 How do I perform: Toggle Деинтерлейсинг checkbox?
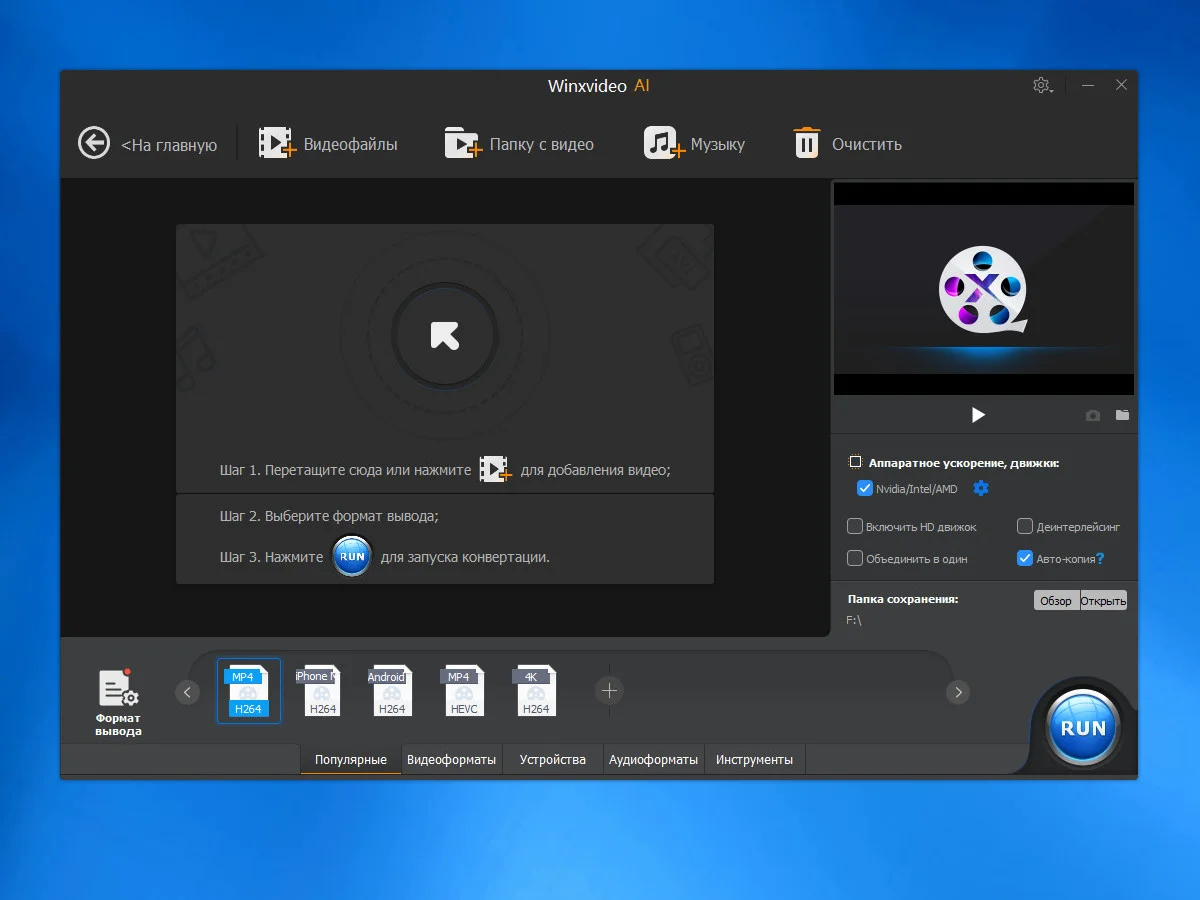point(1025,527)
